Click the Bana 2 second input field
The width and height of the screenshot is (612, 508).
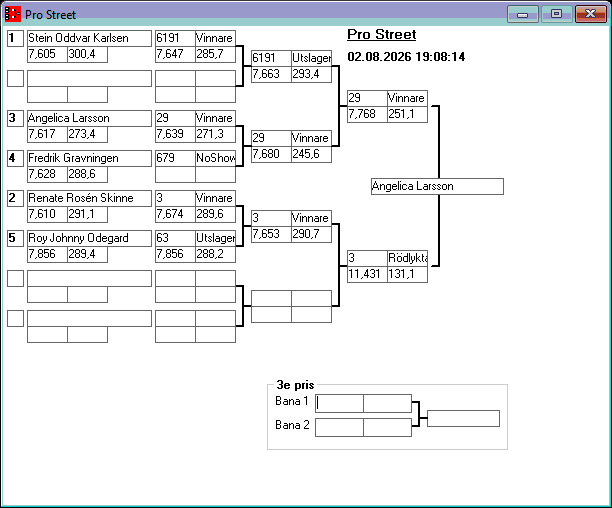(388, 428)
